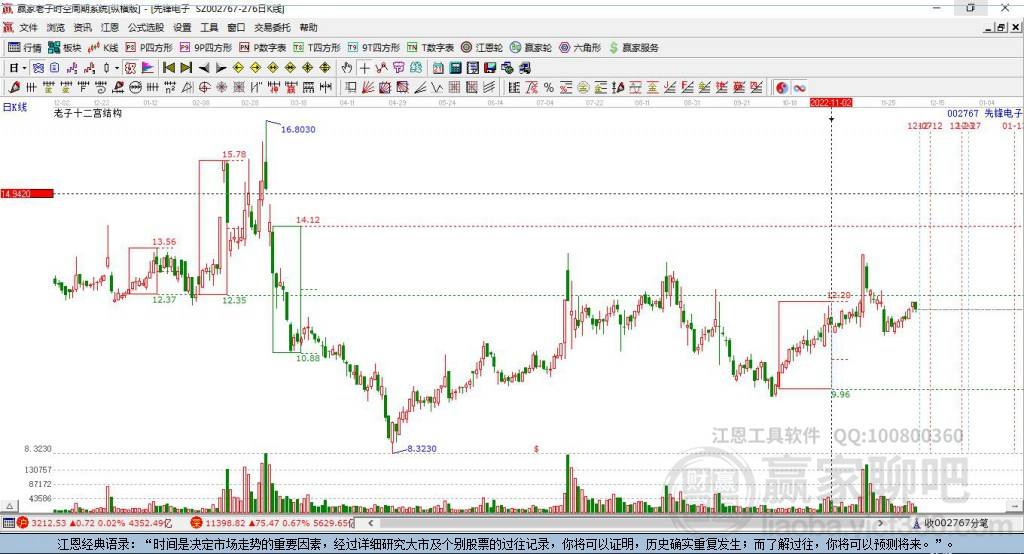This screenshot has width=1024, height=554.
Task: Expand the candlestick style dropdown arrow
Action: pos(116,67)
